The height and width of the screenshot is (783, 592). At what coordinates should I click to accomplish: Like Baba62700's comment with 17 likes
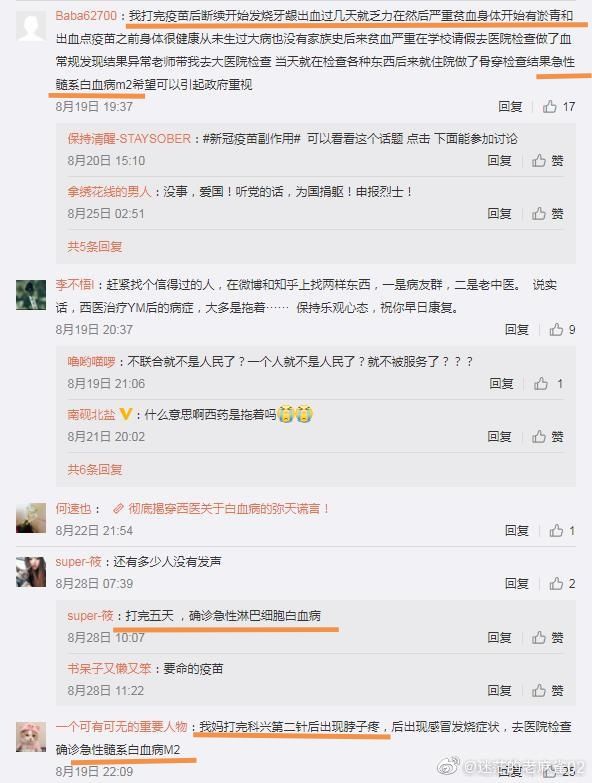pyautogui.click(x=559, y=106)
